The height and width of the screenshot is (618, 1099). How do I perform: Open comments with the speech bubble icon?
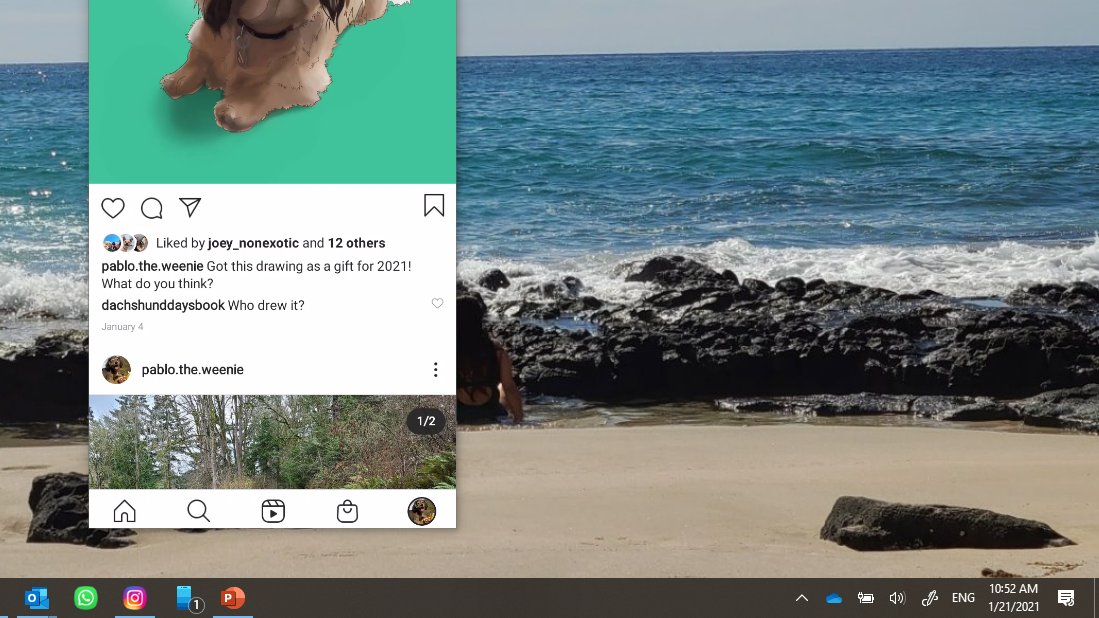click(x=151, y=207)
